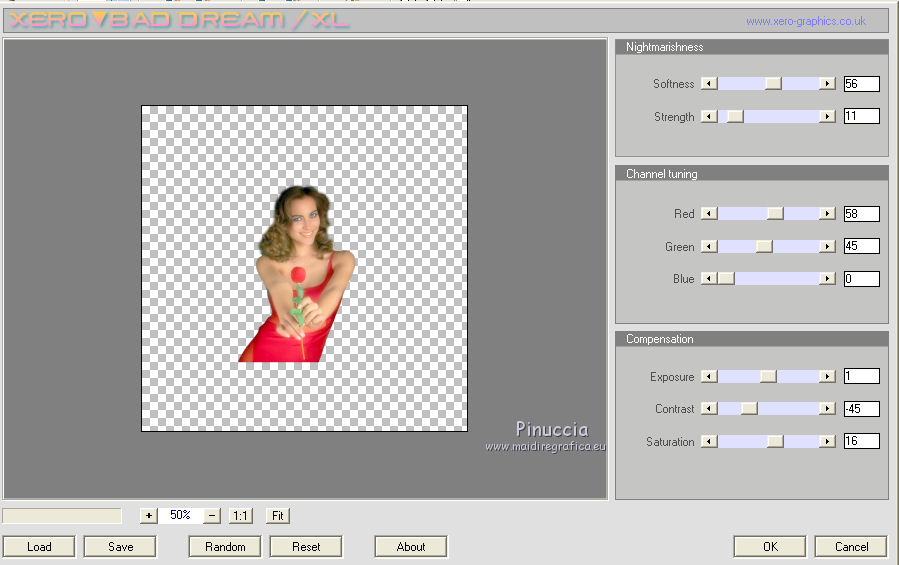This screenshot has height=565, width=899.
Task: Click Strength slider right arrow
Action: click(827, 116)
